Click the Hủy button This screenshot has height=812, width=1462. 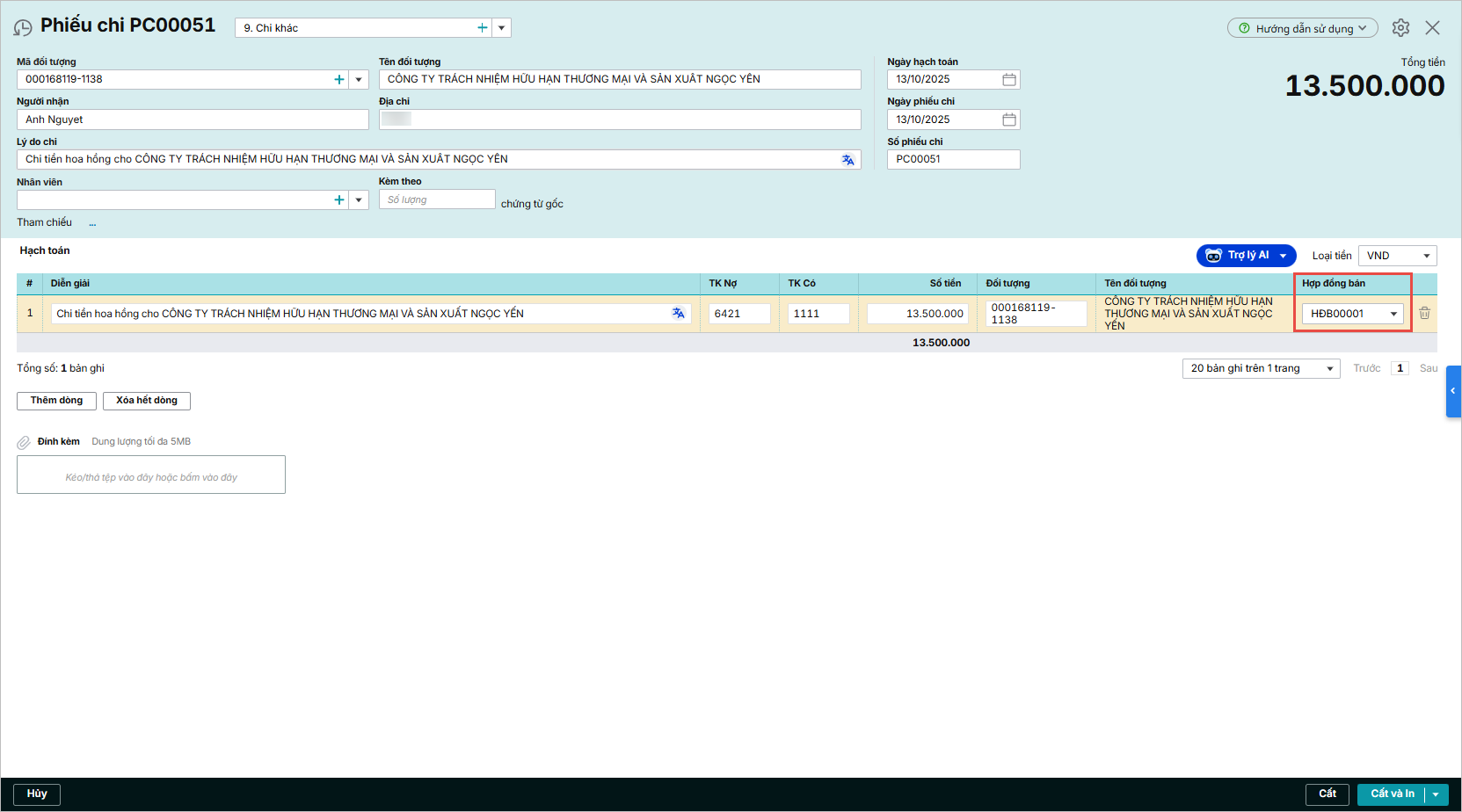coord(37,794)
